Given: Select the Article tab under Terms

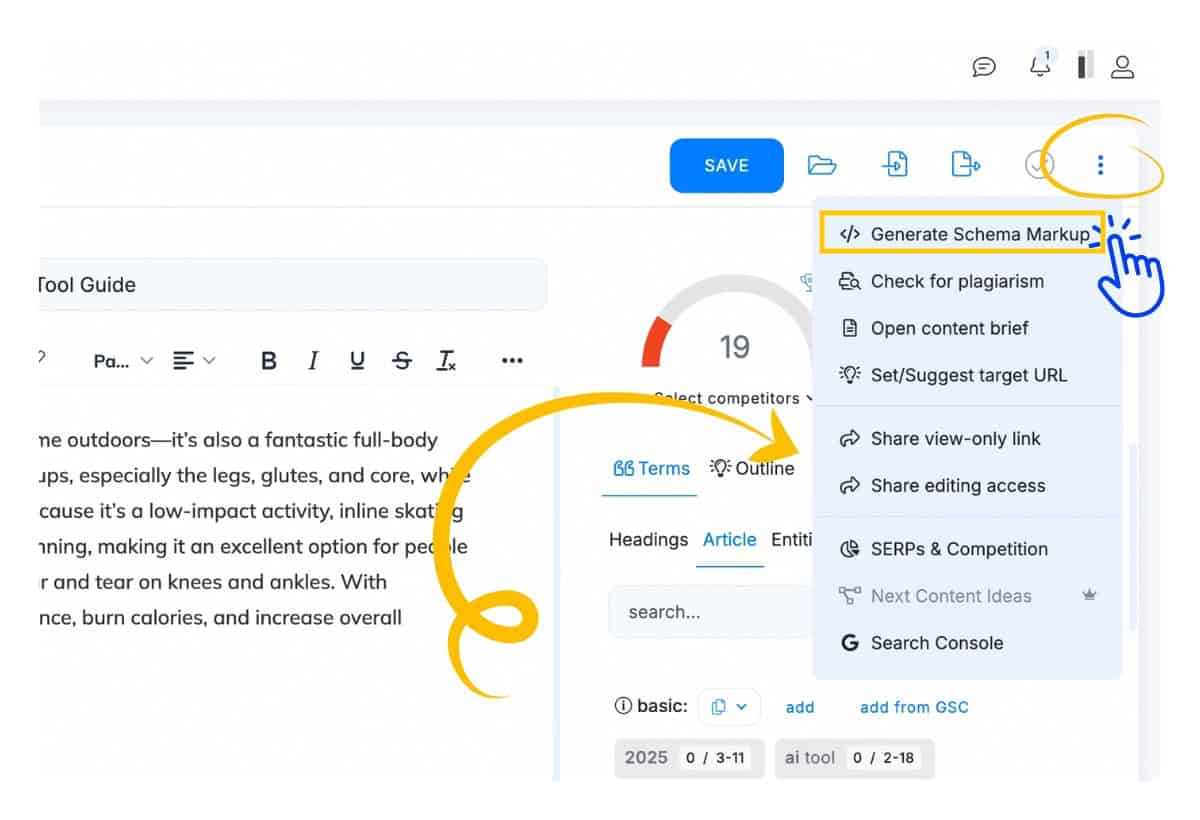Looking at the screenshot, I should pos(729,540).
